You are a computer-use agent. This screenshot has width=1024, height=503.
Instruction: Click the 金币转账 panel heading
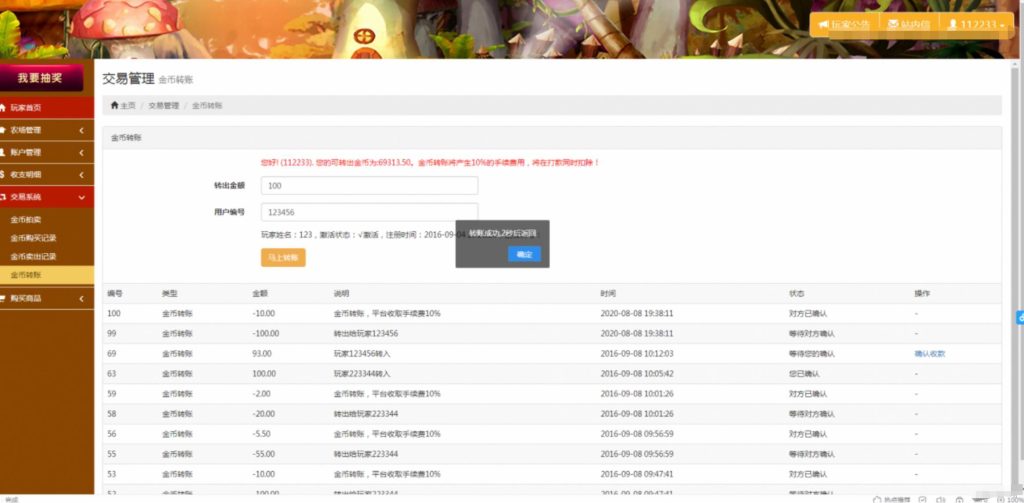click(125, 138)
